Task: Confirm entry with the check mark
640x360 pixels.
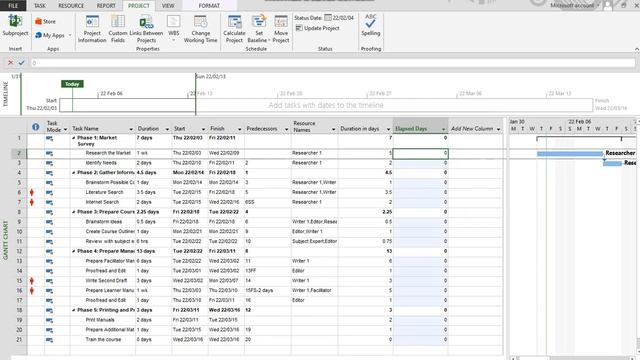Action: pos(21,62)
